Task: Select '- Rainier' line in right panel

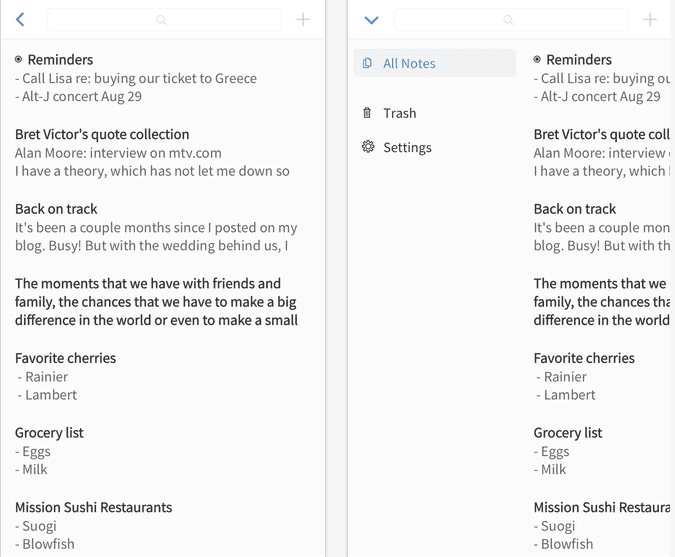Action: click(562, 377)
